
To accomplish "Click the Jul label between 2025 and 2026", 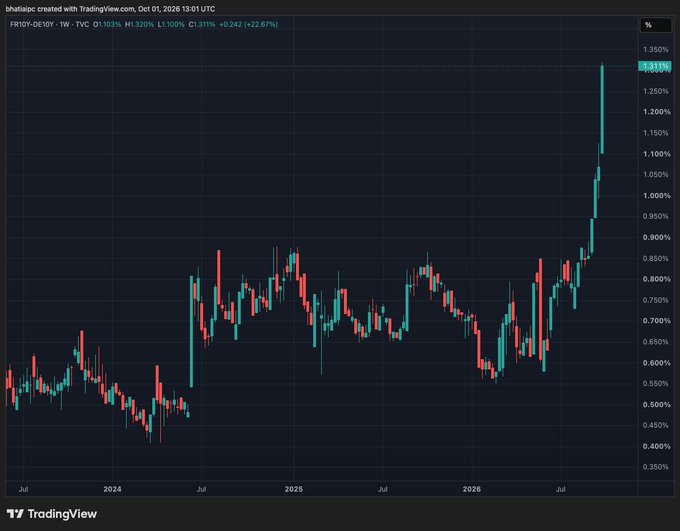I will (x=382, y=489).
